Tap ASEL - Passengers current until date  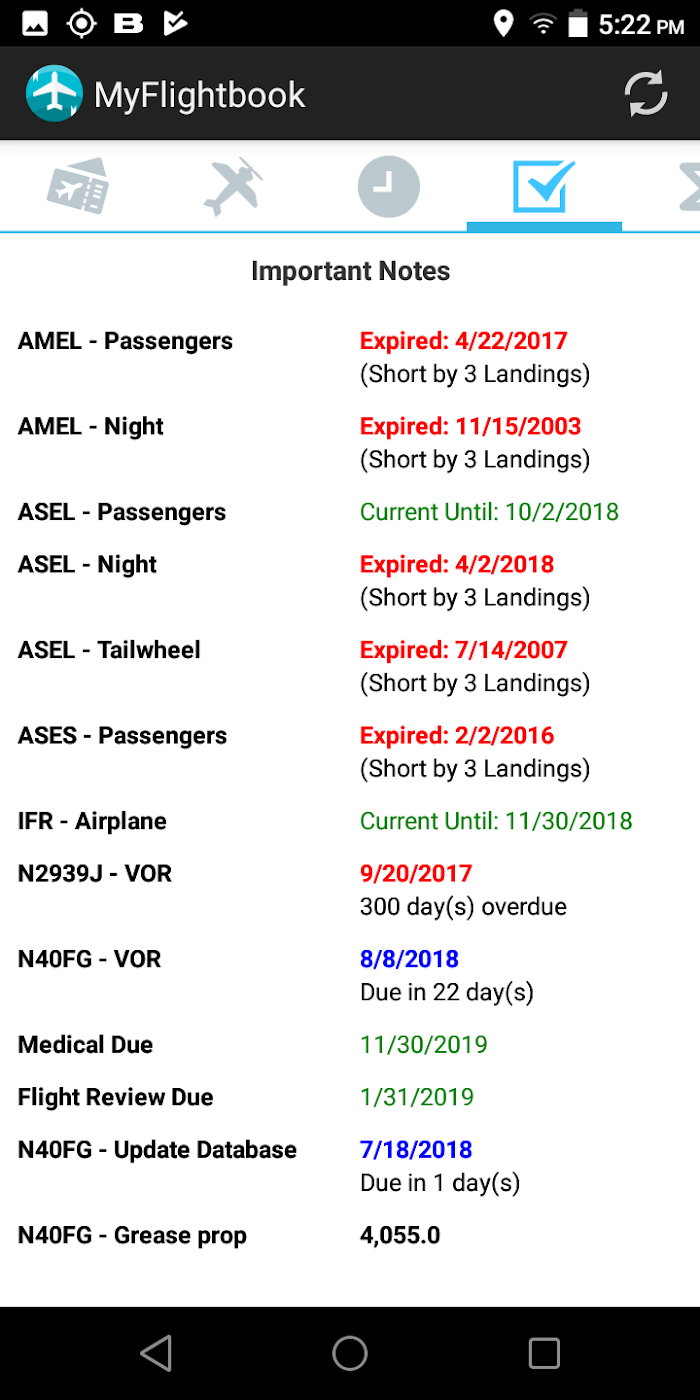coord(489,512)
